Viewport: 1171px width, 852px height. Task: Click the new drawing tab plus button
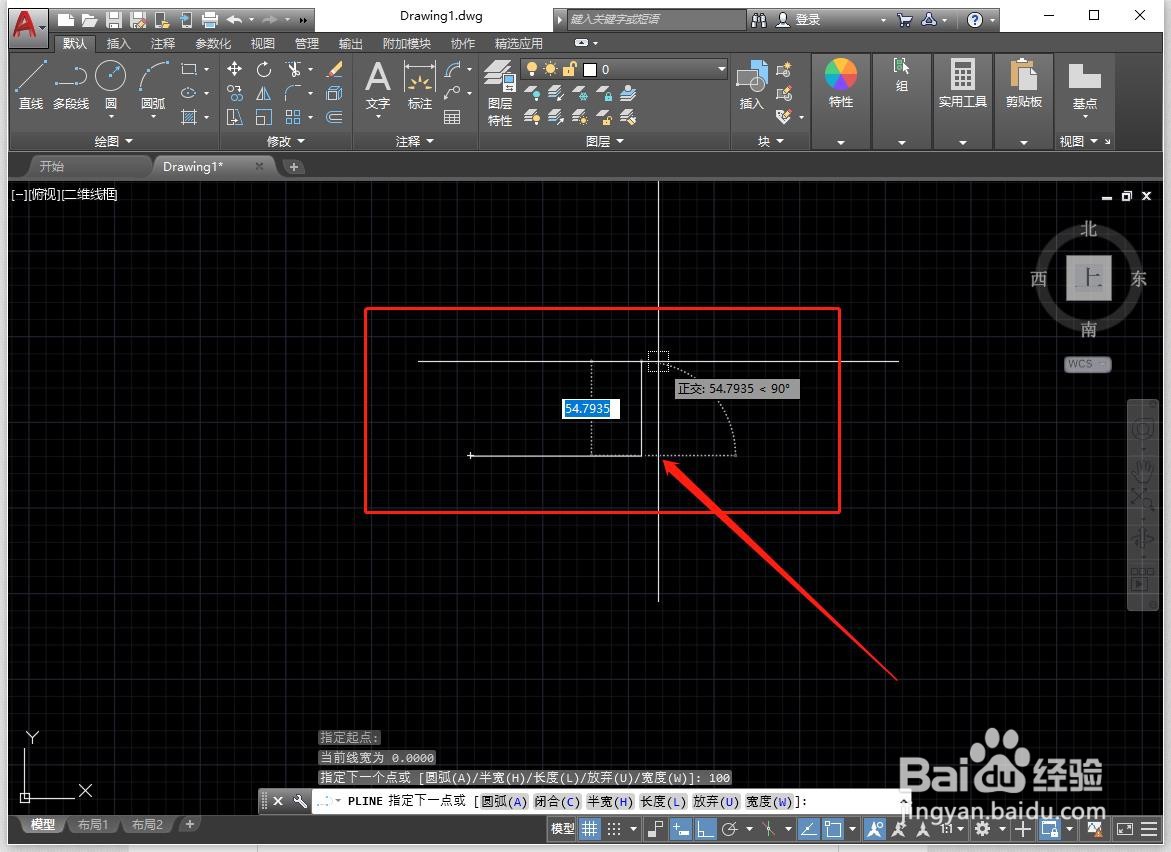tap(293, 167)
